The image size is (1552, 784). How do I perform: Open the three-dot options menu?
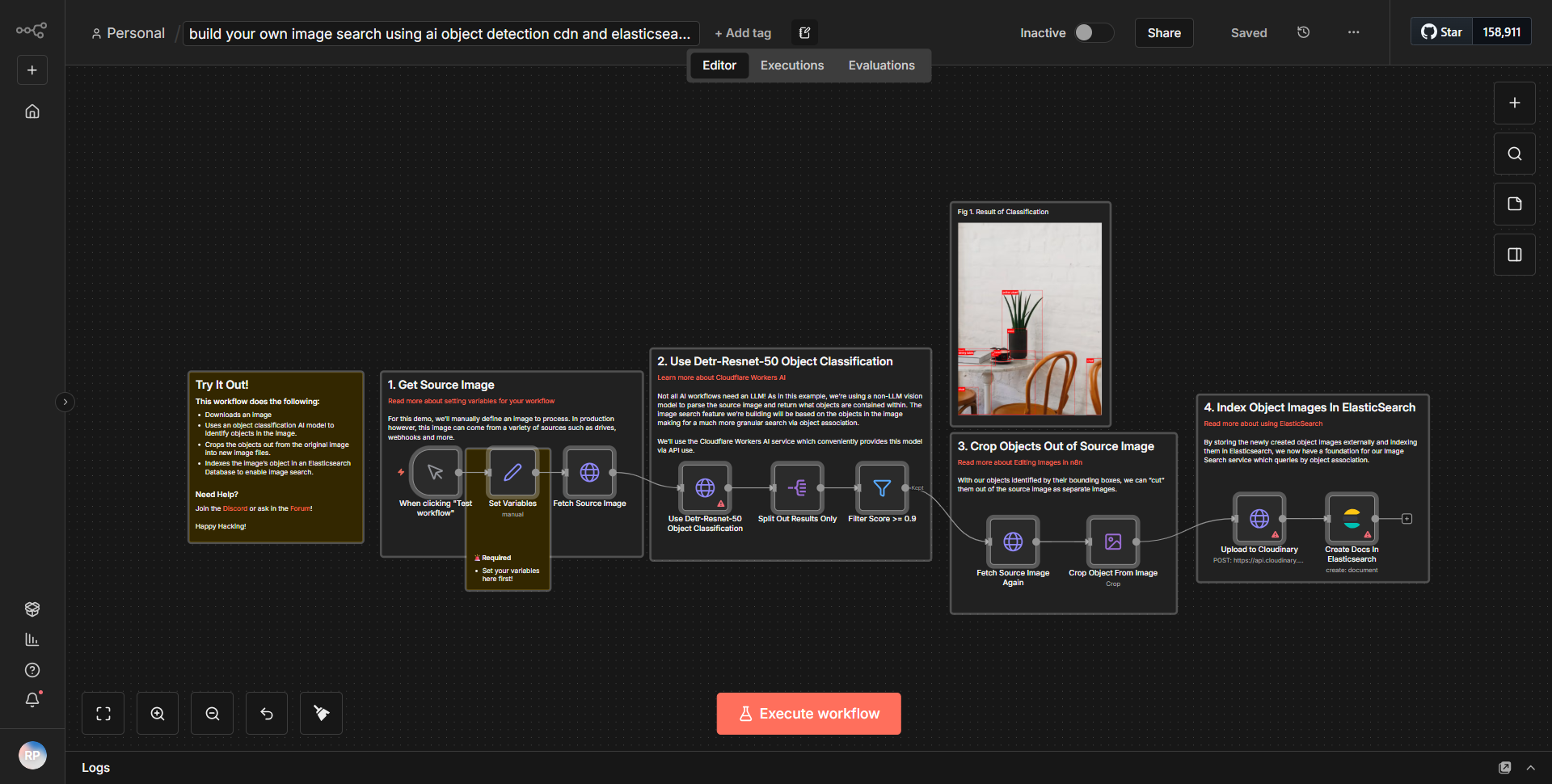tap(1353, 32)
